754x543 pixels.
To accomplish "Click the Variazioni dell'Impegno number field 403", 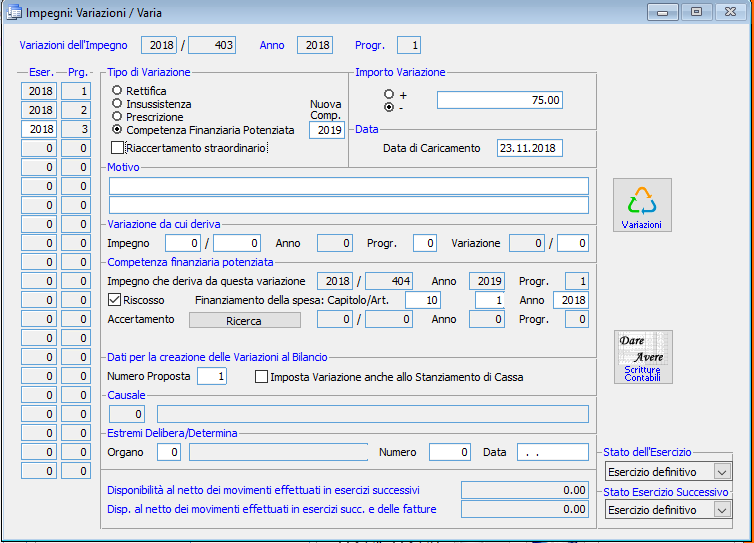I will (212, 45).
